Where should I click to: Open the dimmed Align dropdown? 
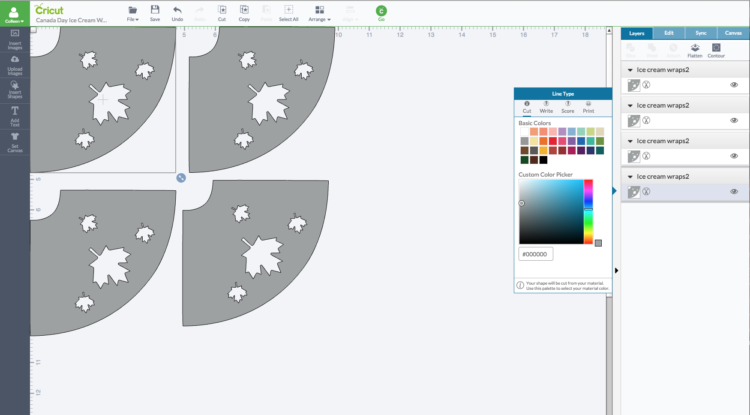pos(350,13)
